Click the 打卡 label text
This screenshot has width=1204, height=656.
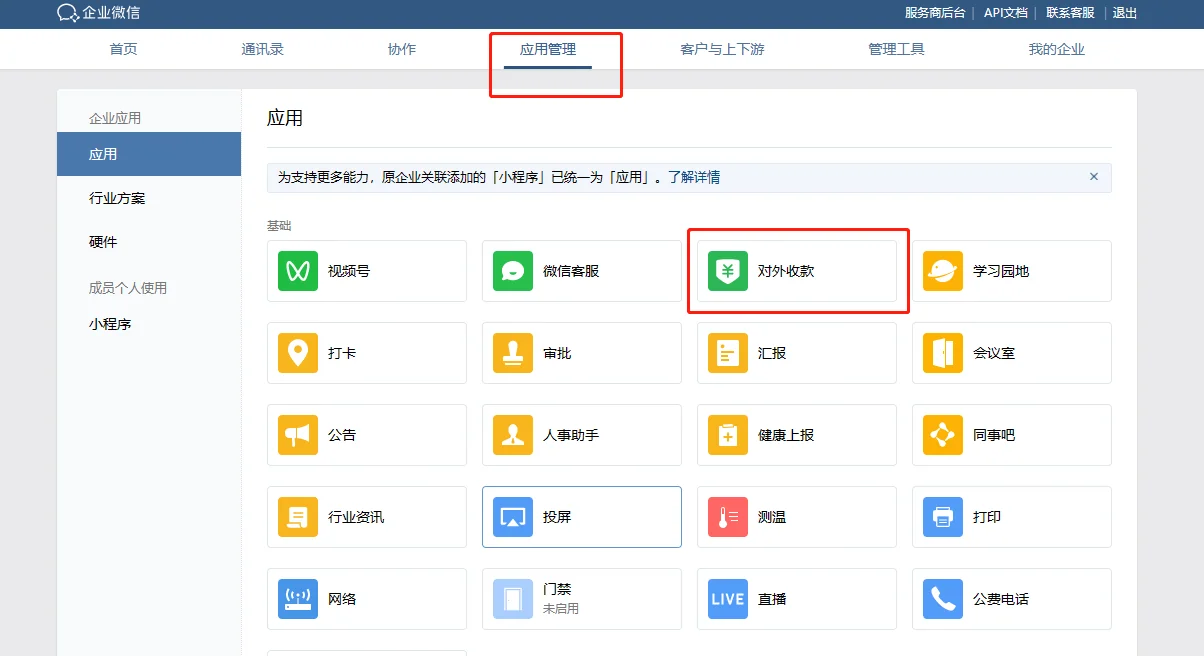(x=342, y=353)
